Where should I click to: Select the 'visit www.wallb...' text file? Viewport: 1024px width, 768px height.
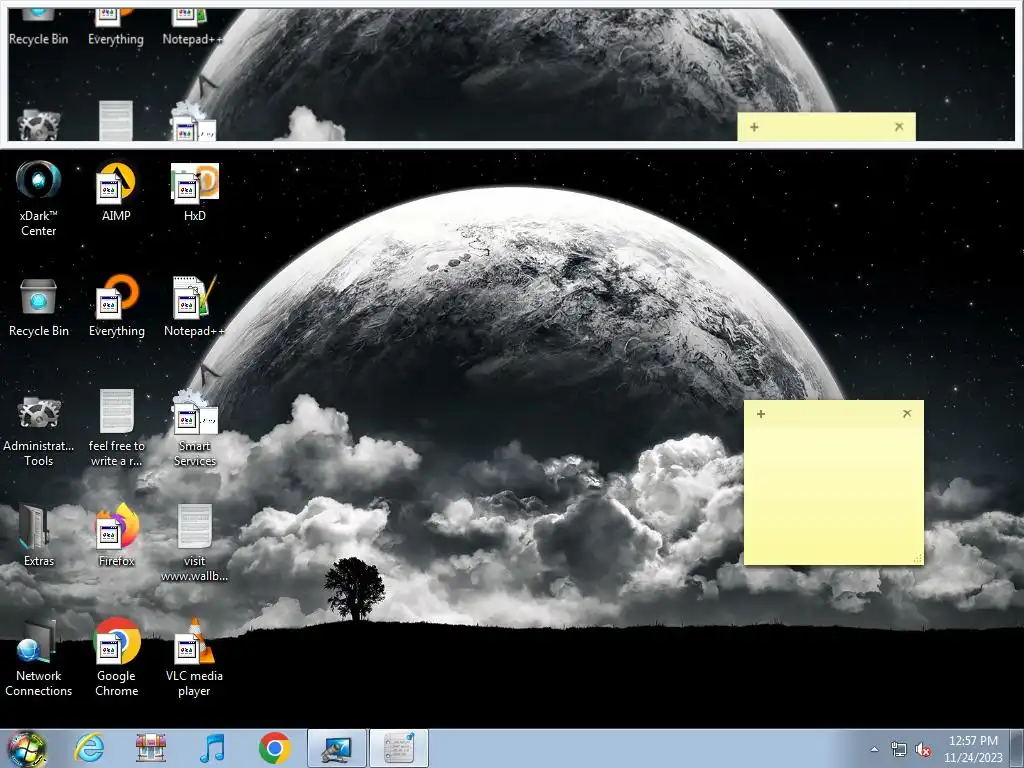pyautogui.click(x=195, y=543)
